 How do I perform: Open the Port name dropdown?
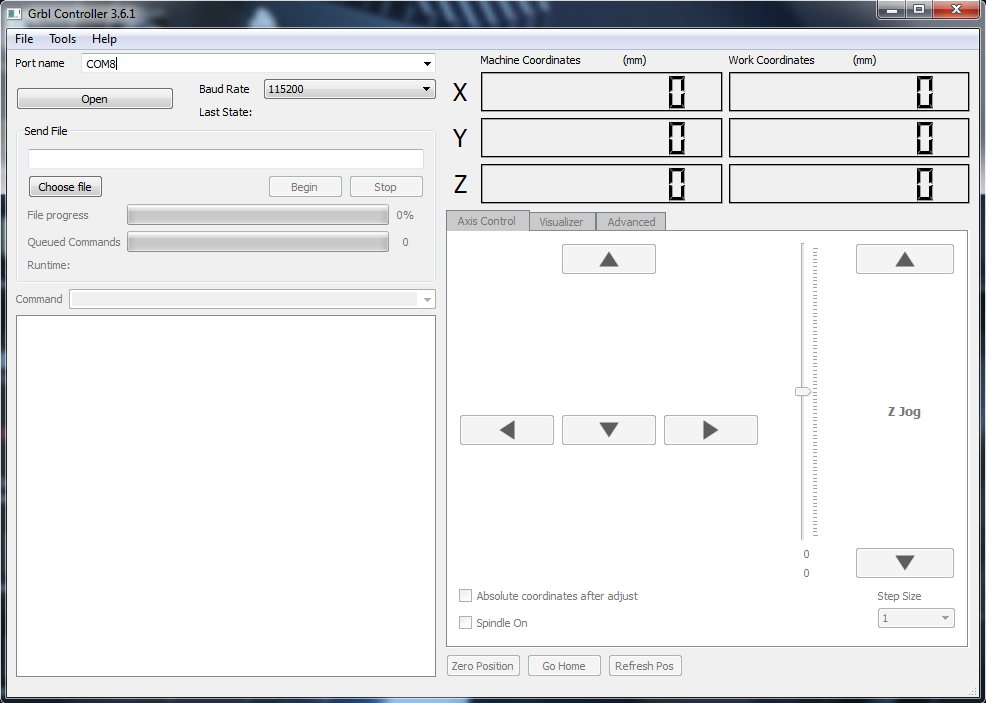coord(427,62)
